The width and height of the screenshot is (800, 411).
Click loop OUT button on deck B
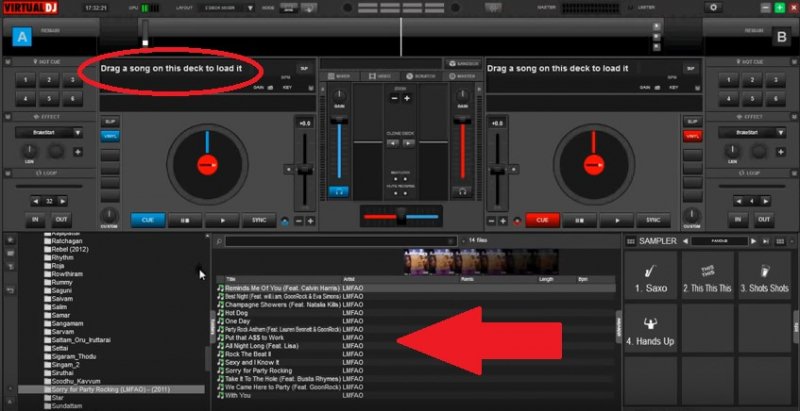[x=763, y=219]
